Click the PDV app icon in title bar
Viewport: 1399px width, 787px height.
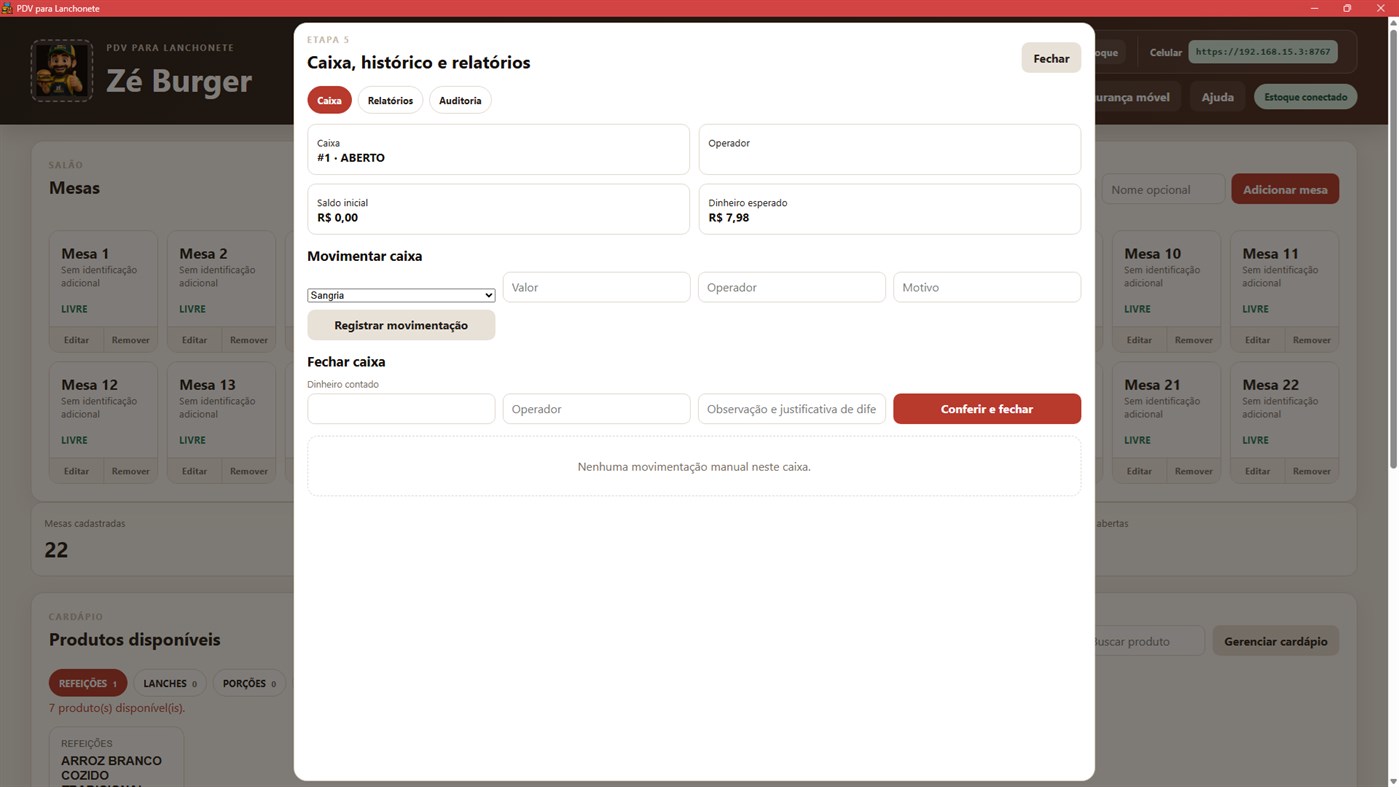7,8
